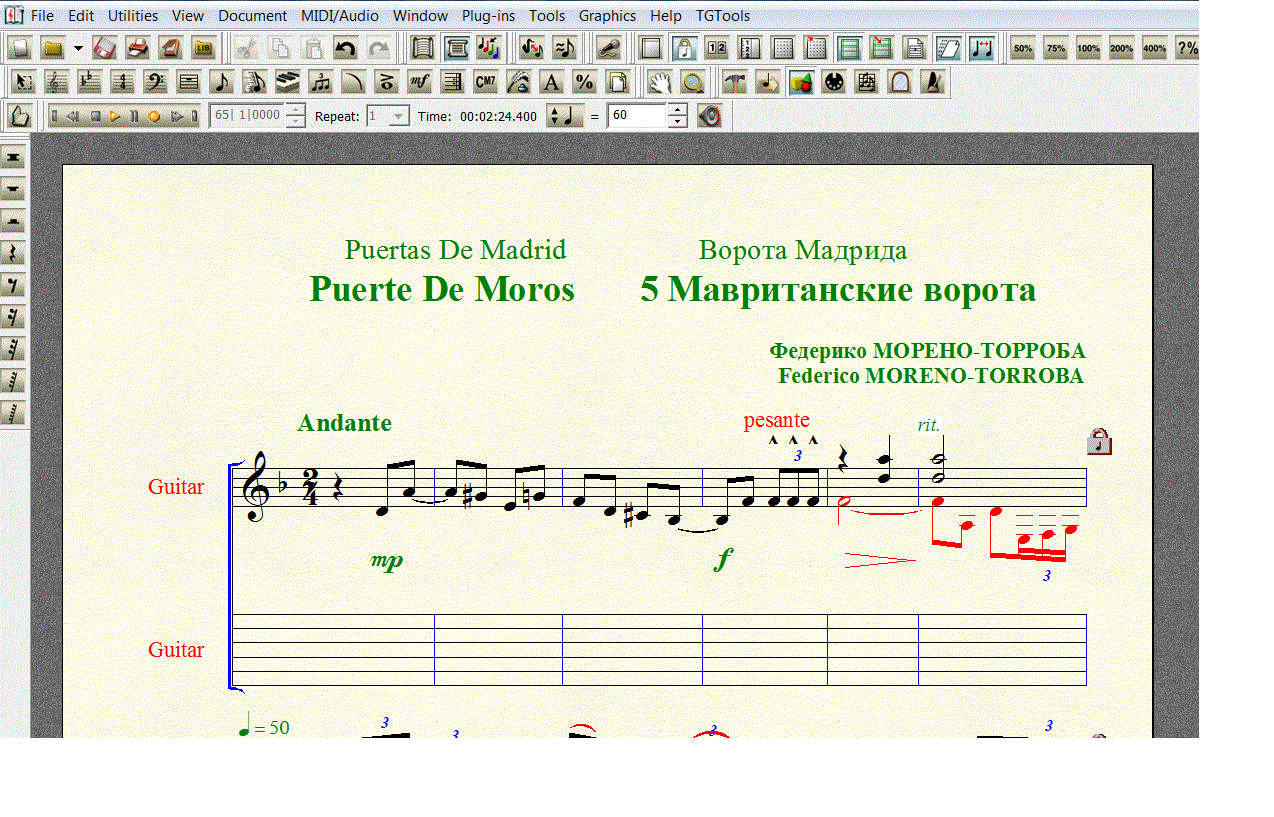
Task: Select the Graphics shapes tool
Action: tap(800, 82)
